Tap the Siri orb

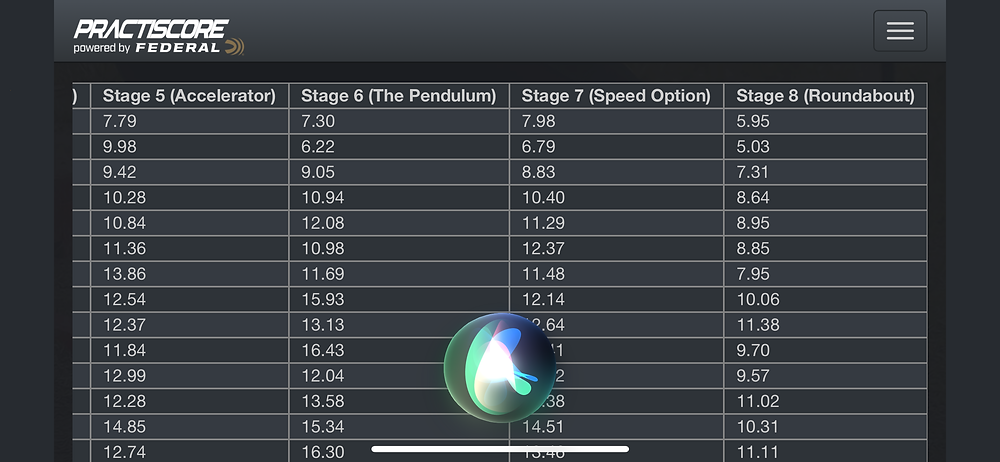(x=499, y=366)
